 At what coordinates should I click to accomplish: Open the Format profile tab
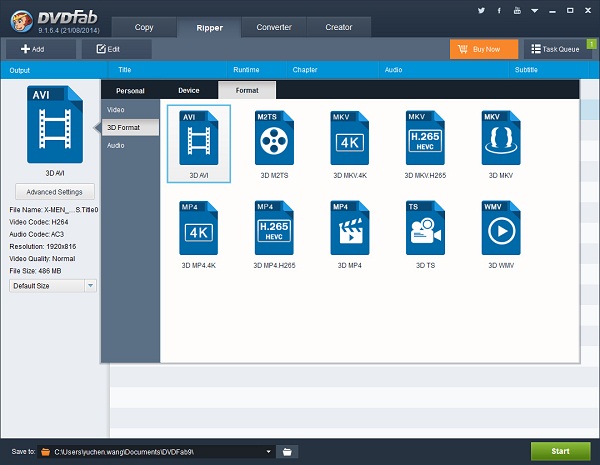(247, 90)
